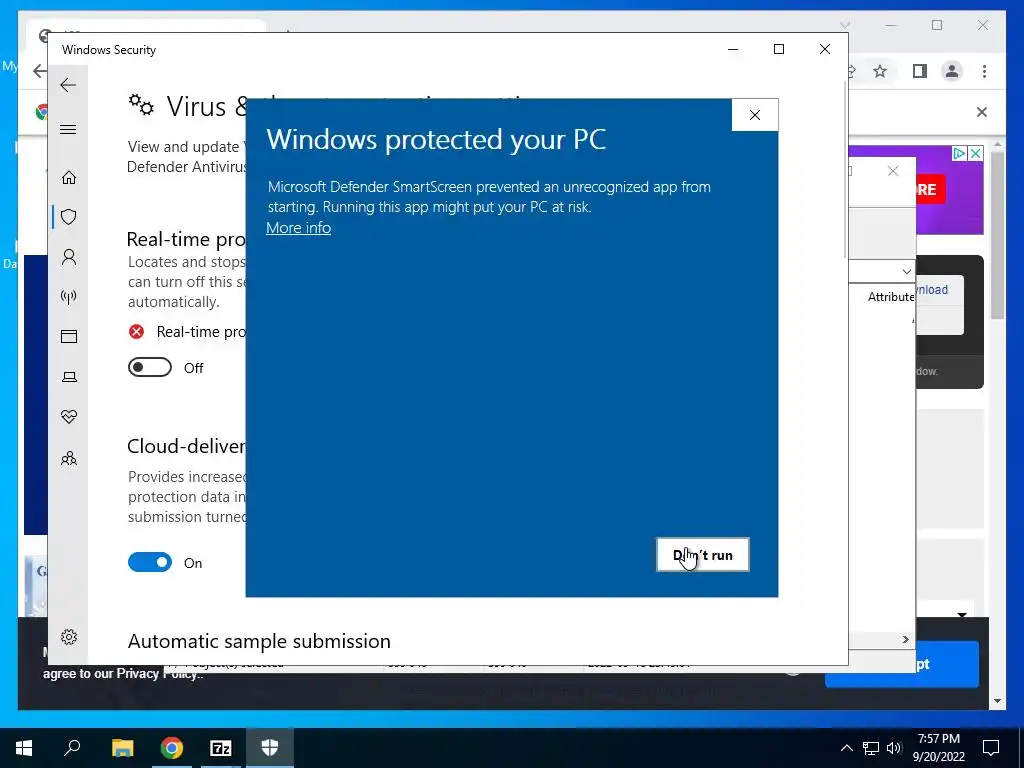Open the hamburger navigation menu
The width and height of the screenshot is (1024, 768).
tap(68, 129)
